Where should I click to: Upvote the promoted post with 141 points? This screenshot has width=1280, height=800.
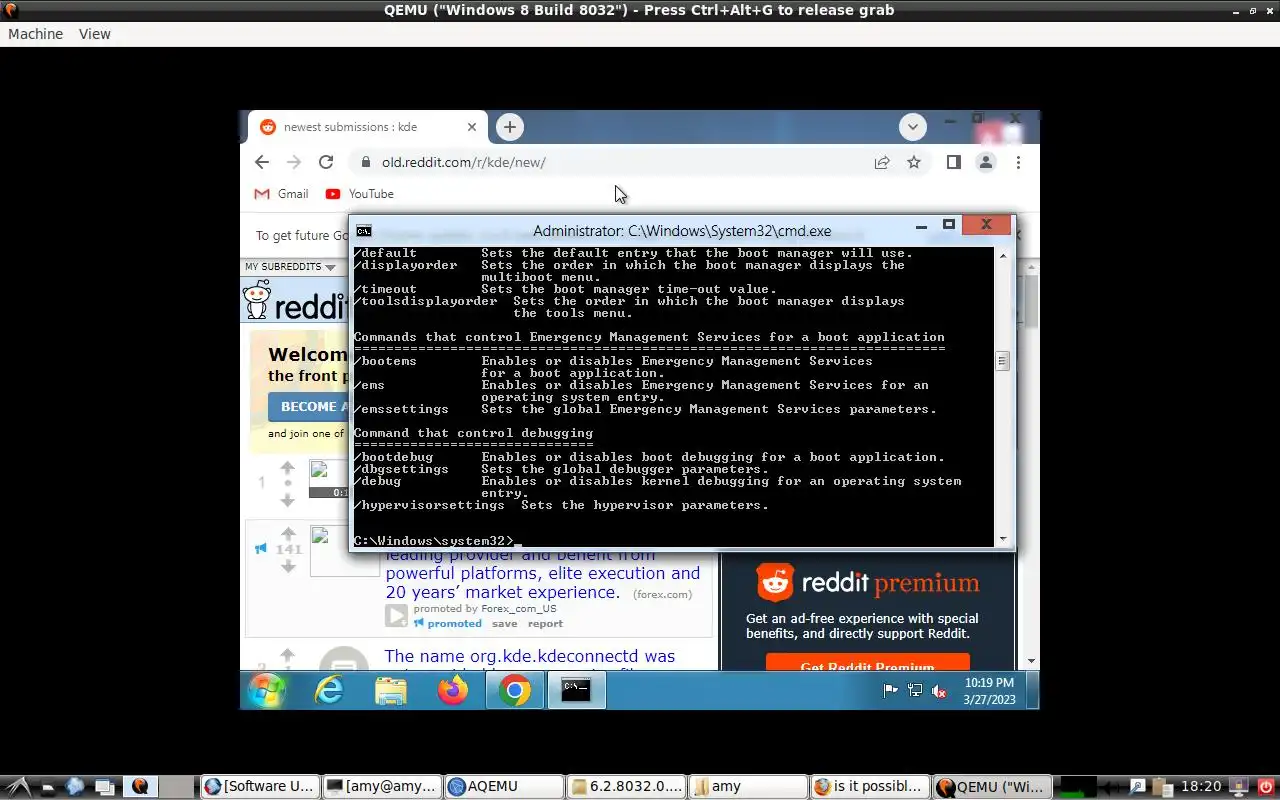coord(288,533)
